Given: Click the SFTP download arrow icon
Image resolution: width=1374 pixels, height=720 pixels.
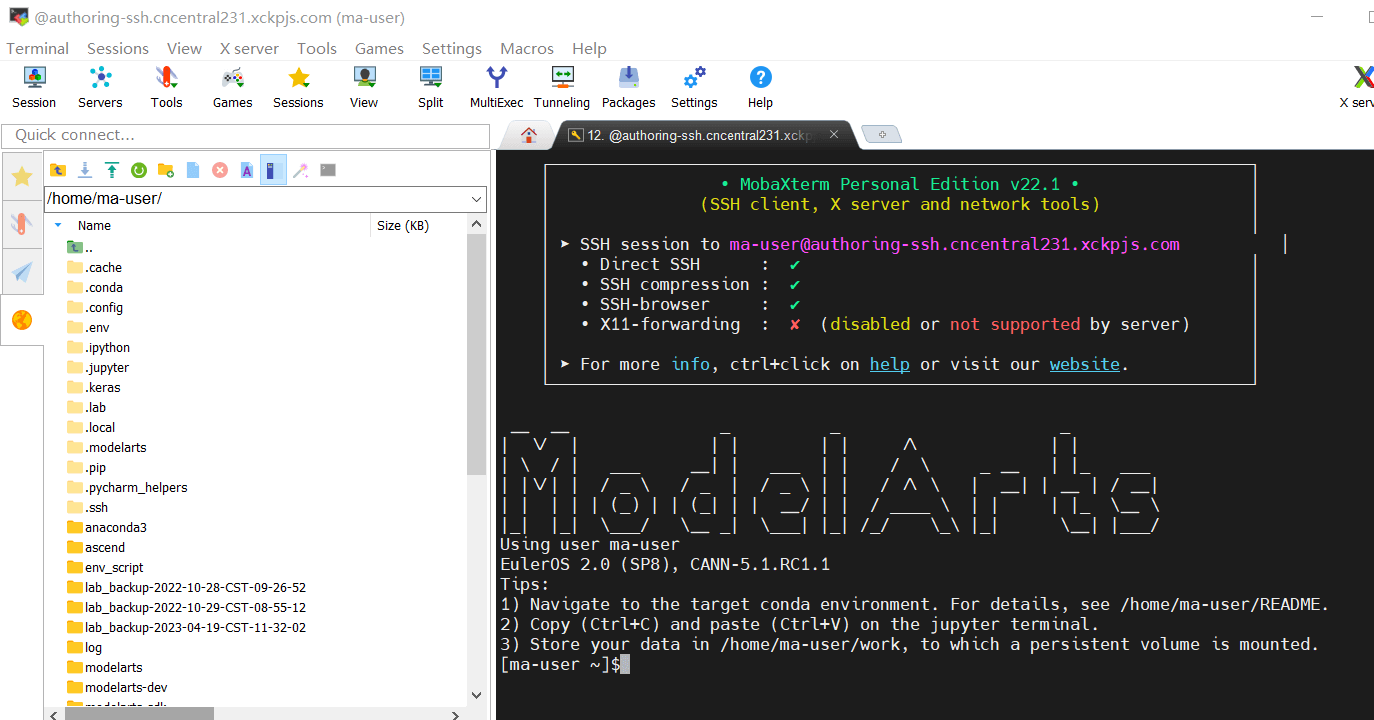Looking at the screenshot, I should click(x=85, y=170).
